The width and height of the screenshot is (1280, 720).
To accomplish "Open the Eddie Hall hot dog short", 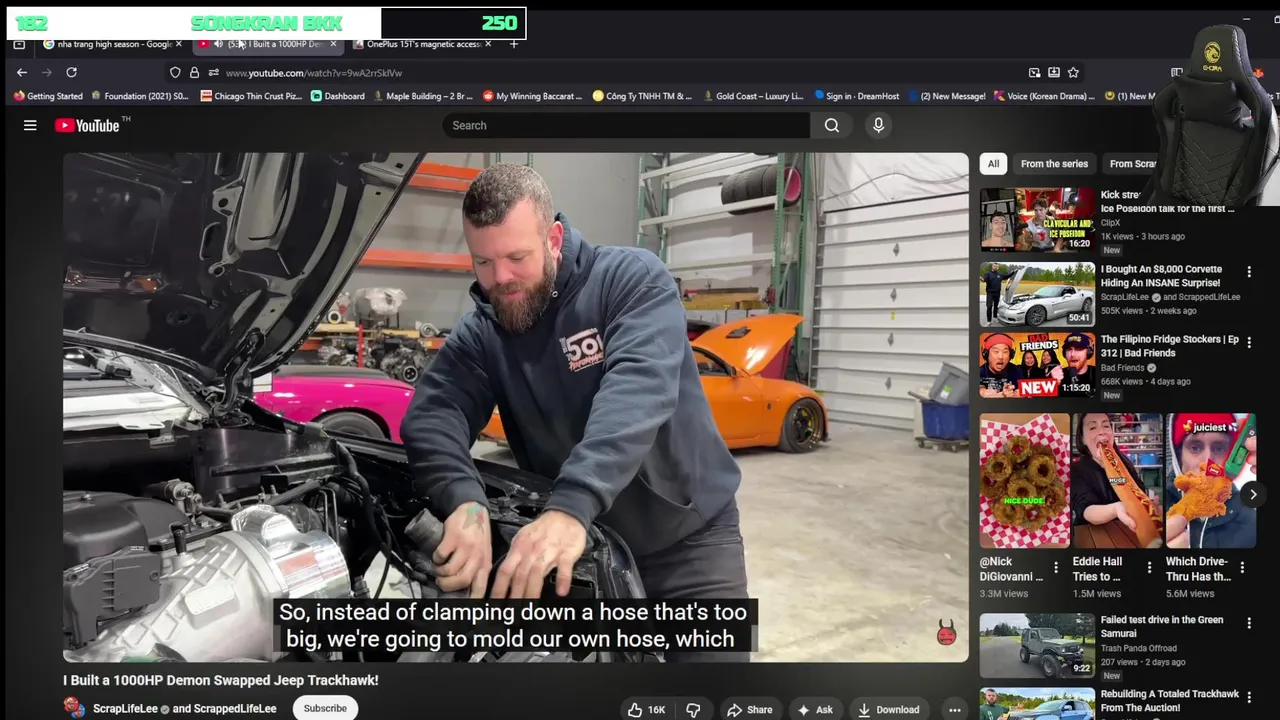I will click(x=1117, y=481).
